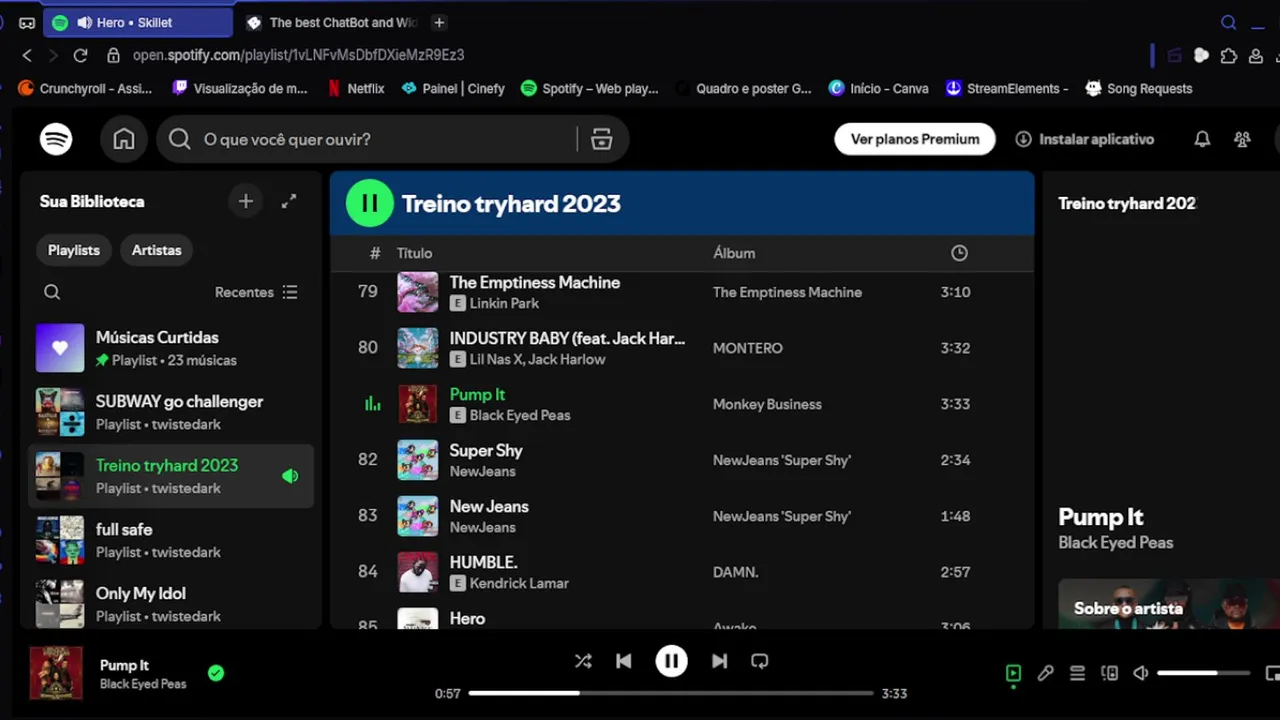This screenshot has width=1280, height=720.
Task: Open the Browse icon inside the search bar
Action: tap(601, 139)
